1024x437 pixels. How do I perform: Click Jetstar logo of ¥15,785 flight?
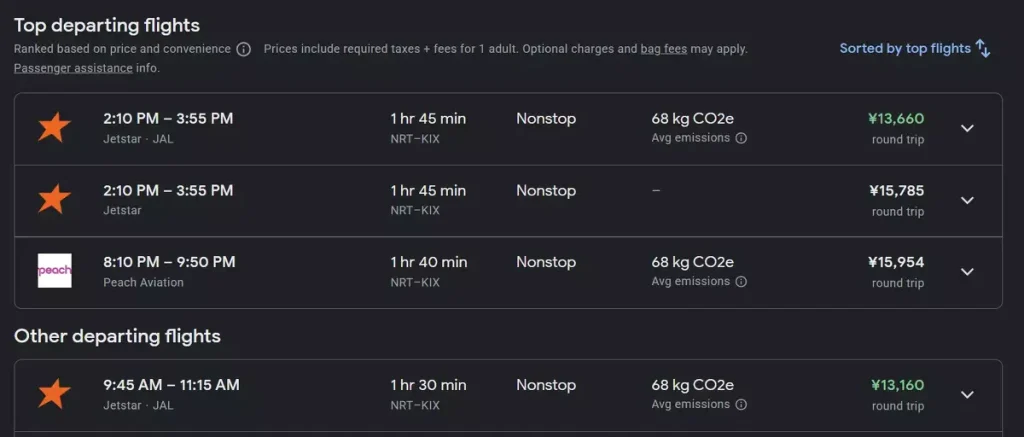[54, 200]
